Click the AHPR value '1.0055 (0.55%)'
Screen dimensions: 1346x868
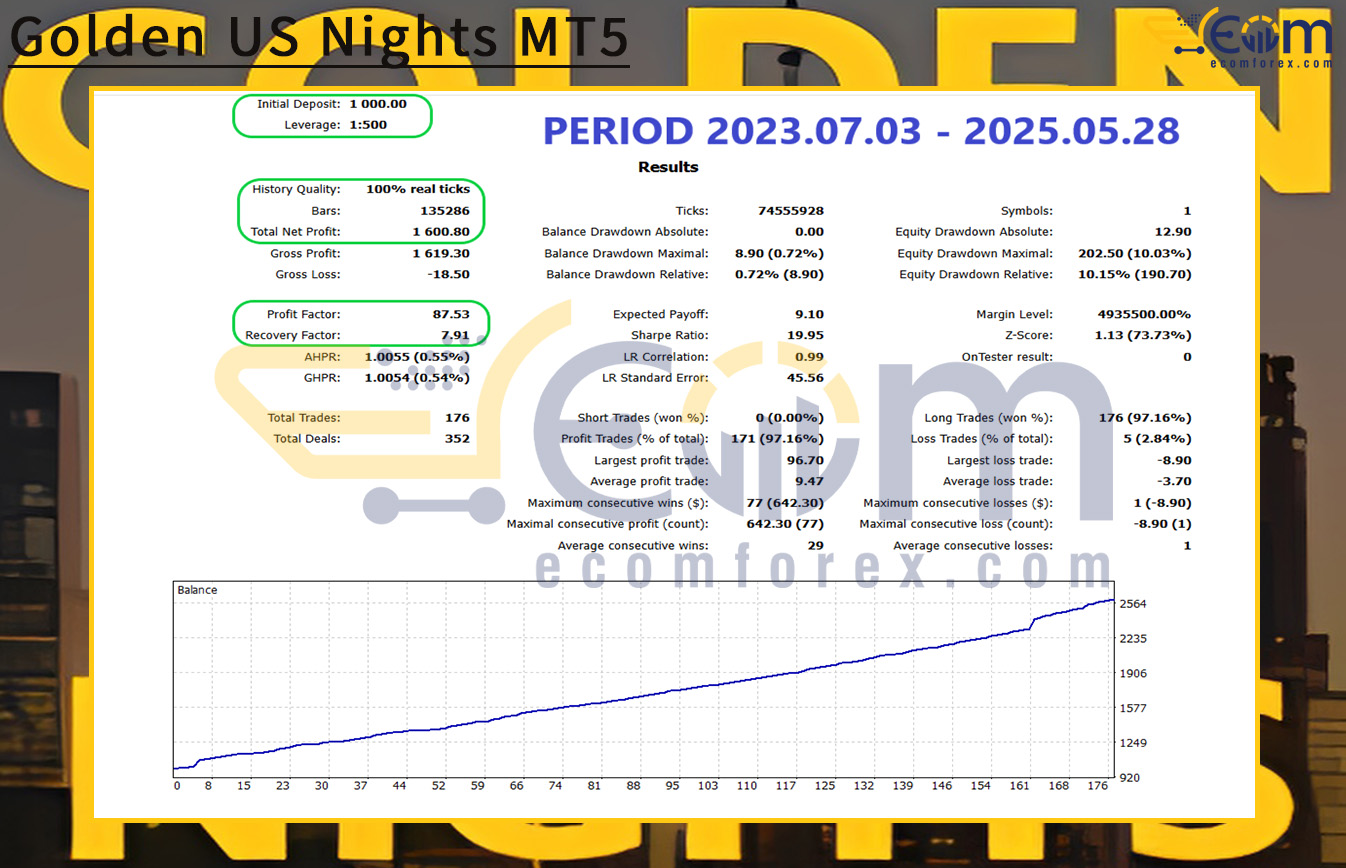point(417,357)
